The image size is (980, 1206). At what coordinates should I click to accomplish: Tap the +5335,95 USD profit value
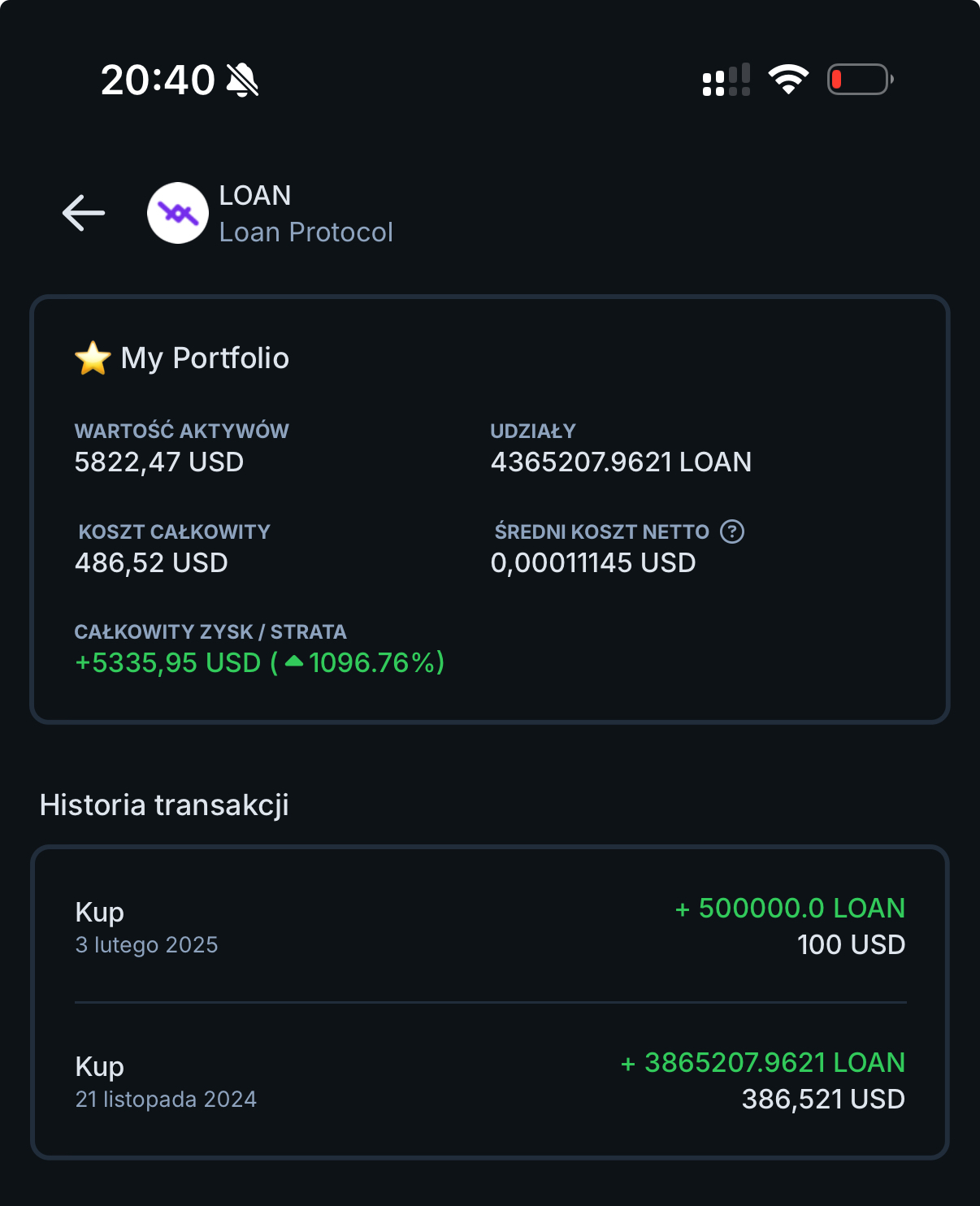(168, 663)
